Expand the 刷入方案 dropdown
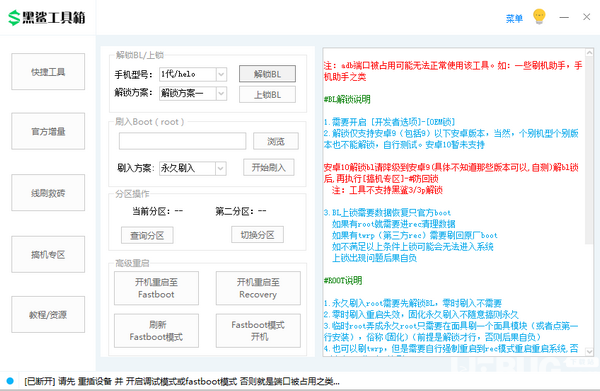 pyautogui.click(x=221, y=168)
